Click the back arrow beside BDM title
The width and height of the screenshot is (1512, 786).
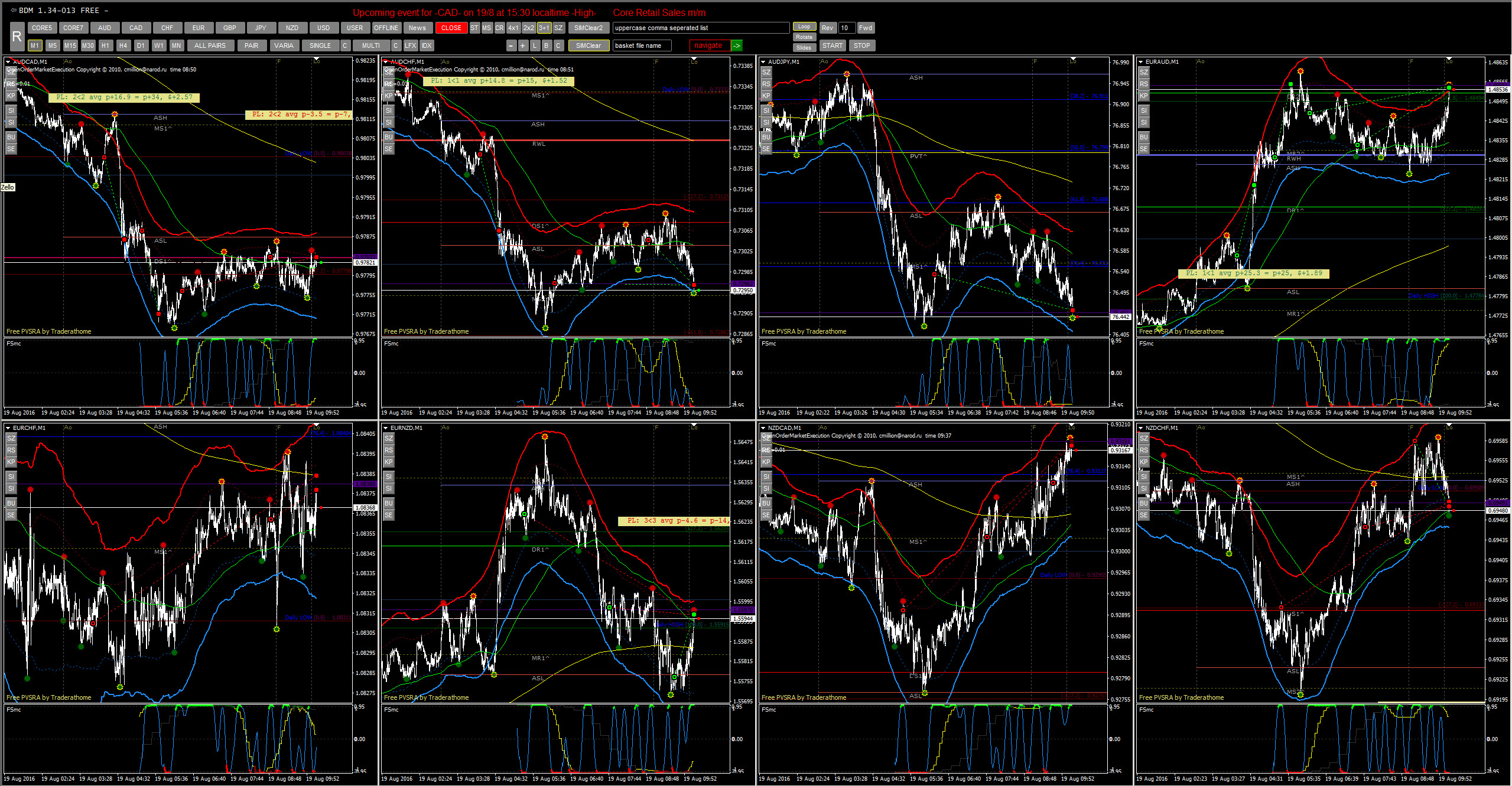pyautogui.click(x=14, y=11)
